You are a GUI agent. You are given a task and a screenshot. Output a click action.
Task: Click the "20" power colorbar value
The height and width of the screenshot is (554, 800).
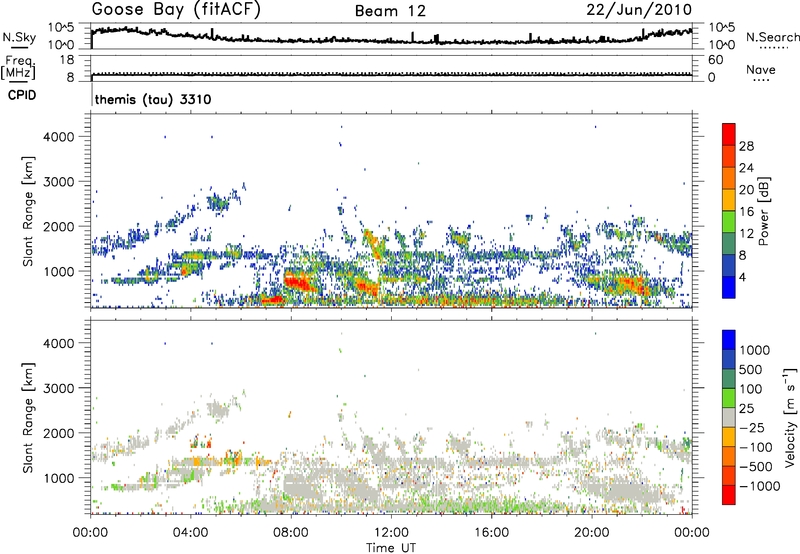tap(746, 190)
